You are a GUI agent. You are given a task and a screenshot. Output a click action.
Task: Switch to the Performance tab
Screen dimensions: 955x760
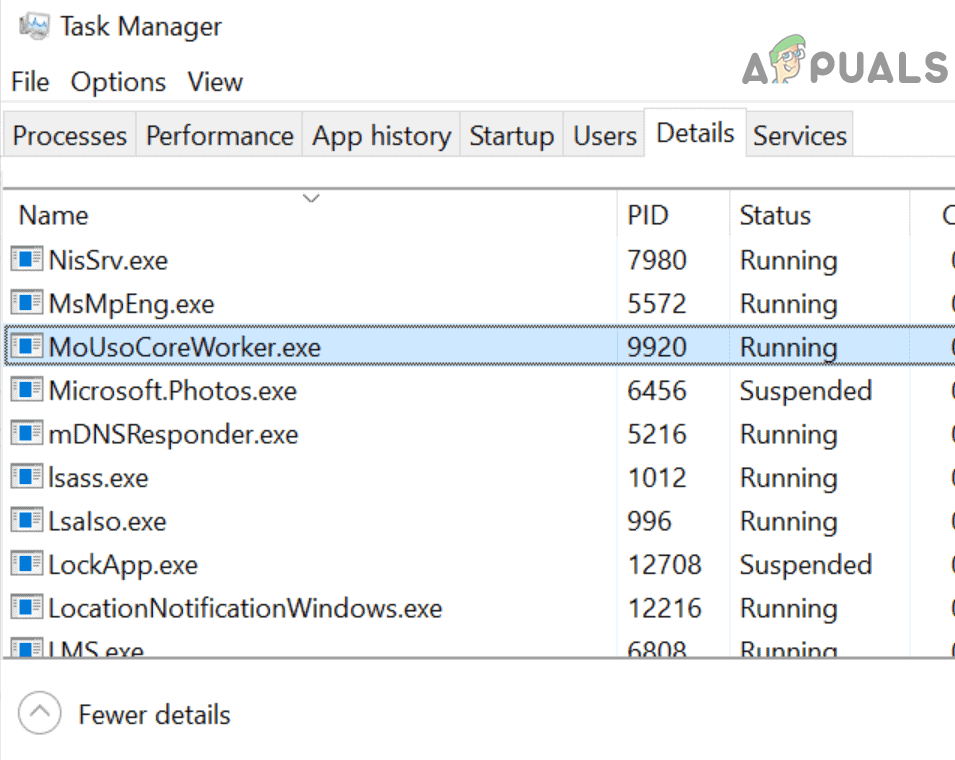coord(220,136)
